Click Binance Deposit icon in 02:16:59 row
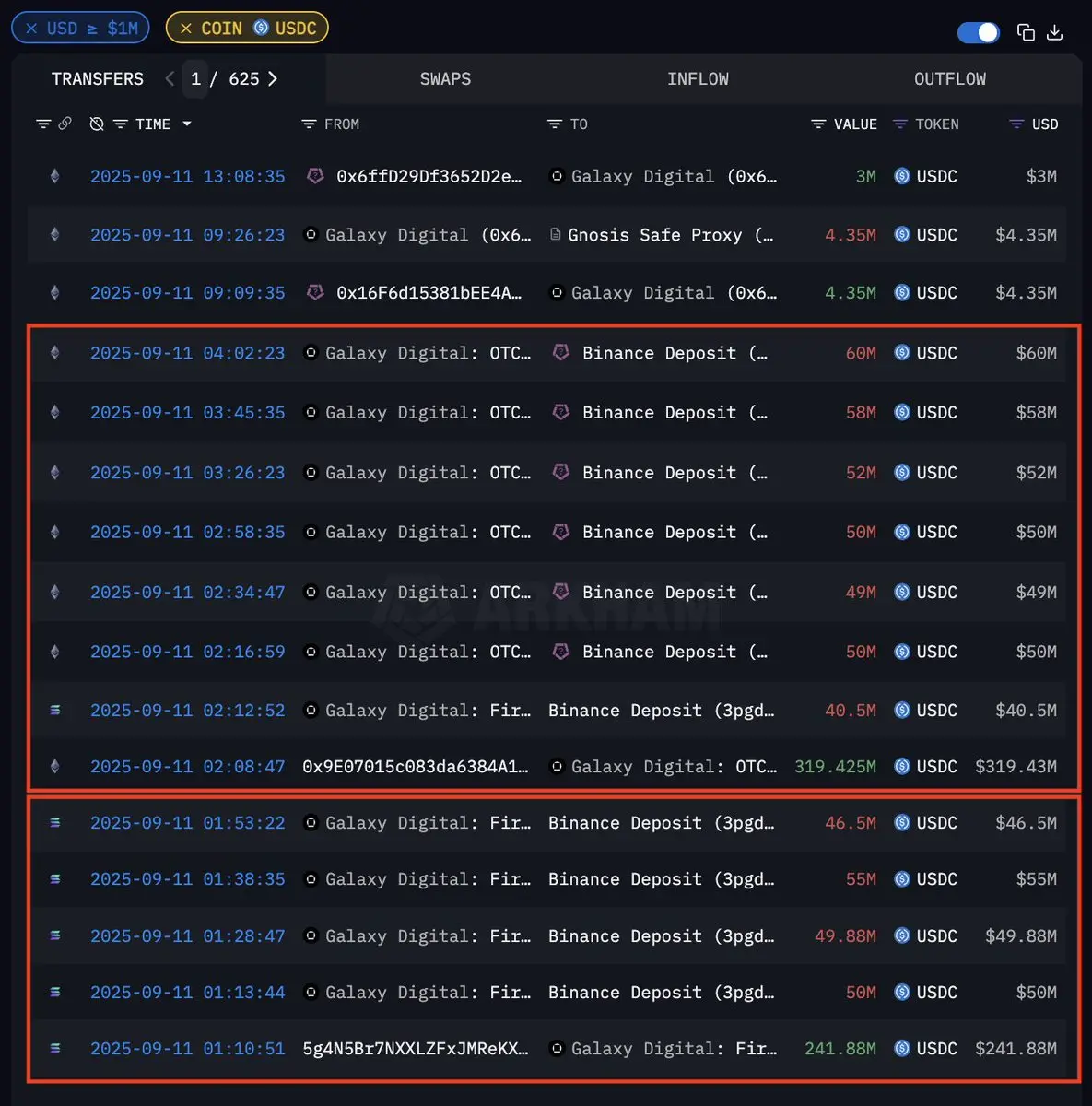 (x=560, y=651)
